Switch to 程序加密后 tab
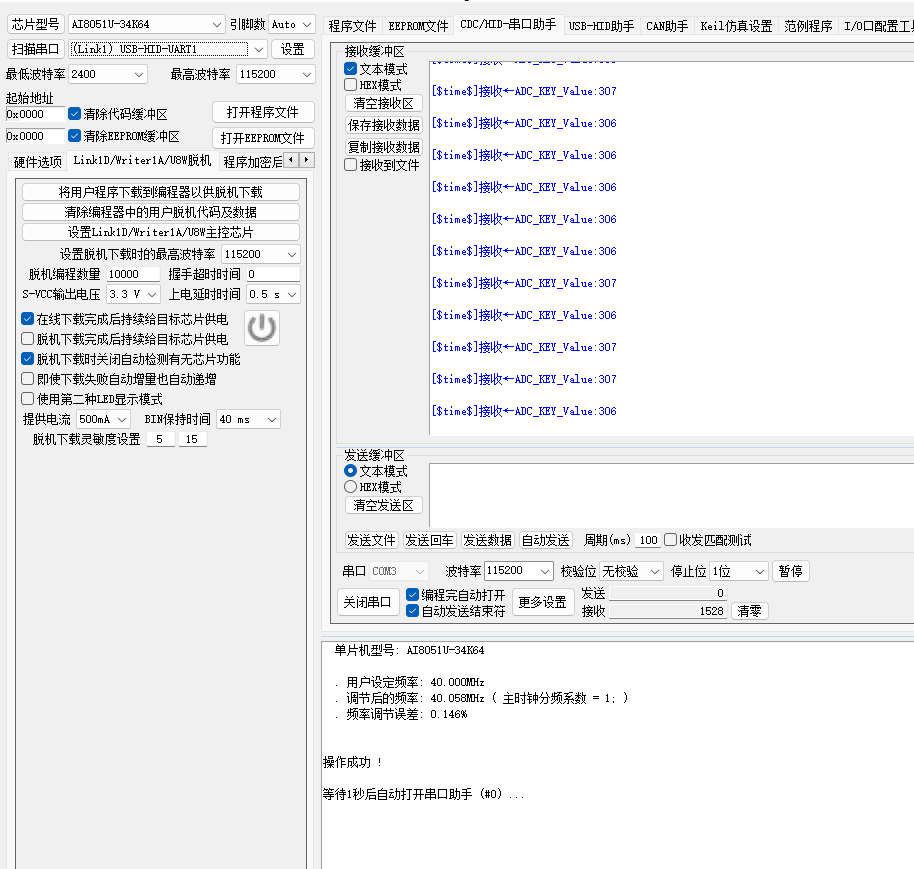 (x=253, y=161)
